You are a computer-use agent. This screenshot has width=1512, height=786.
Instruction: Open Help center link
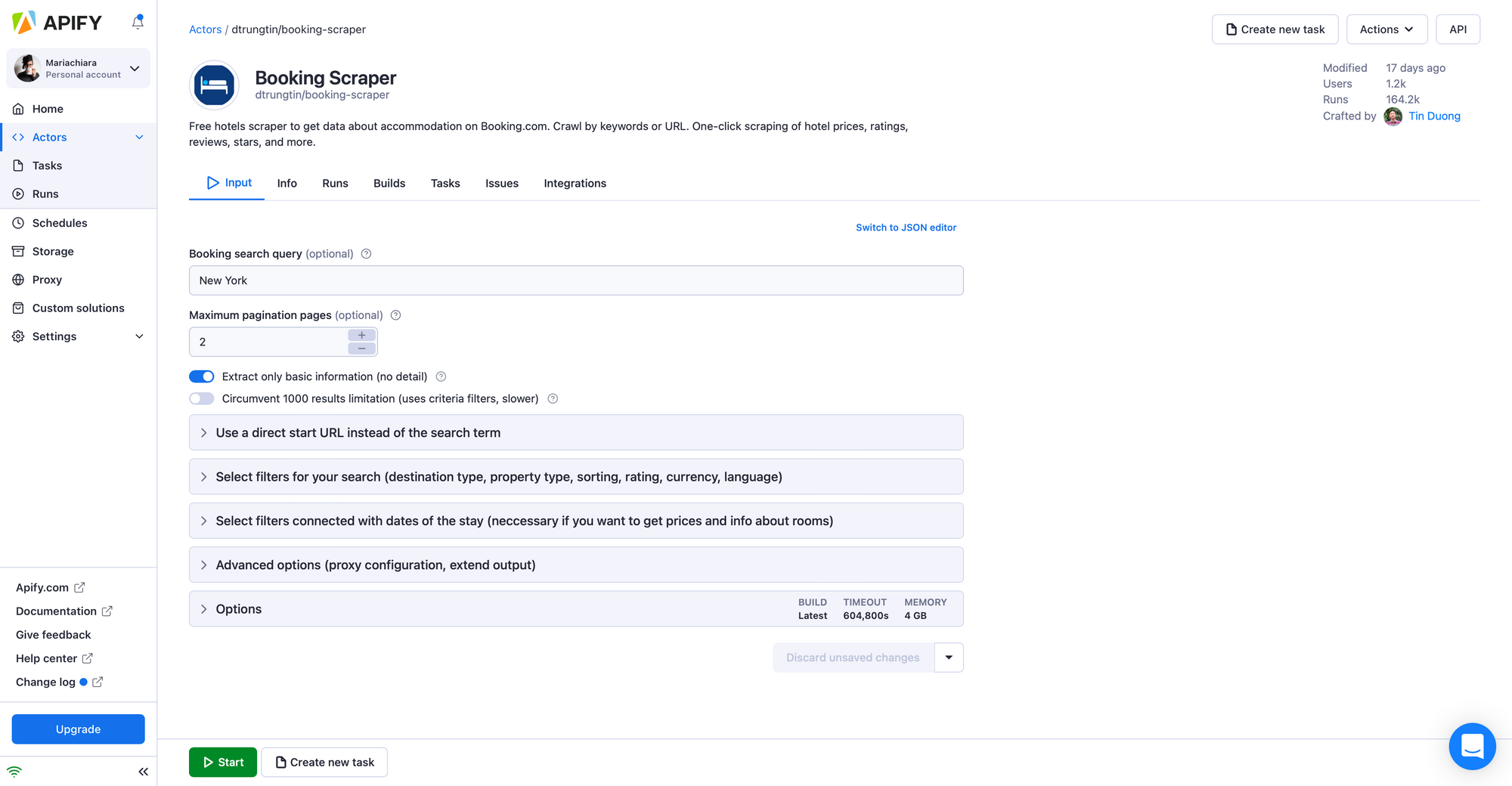(54, 658)
